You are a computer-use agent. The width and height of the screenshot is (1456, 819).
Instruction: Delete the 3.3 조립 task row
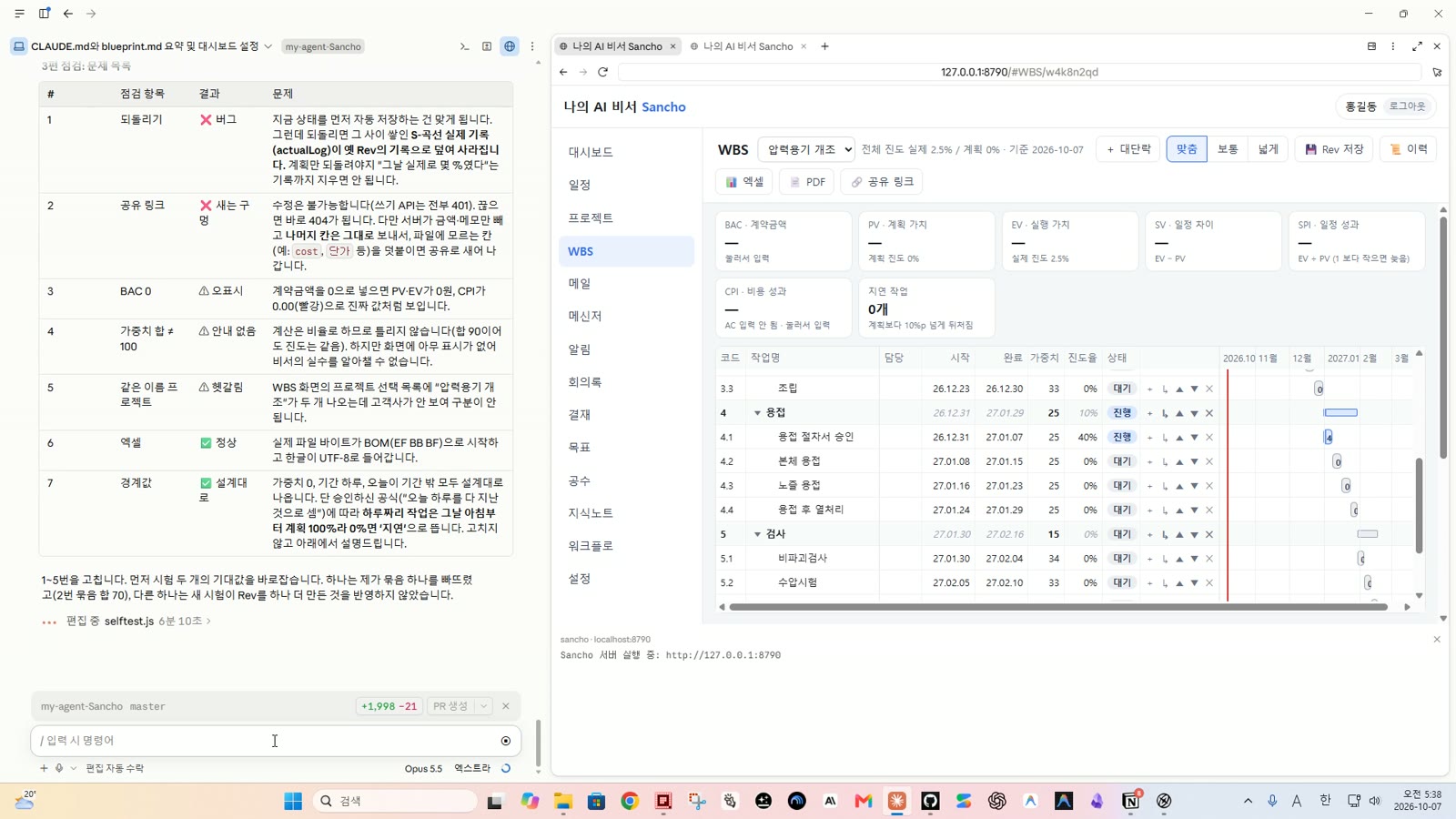pyautogui.click(x=1209, y=389)
